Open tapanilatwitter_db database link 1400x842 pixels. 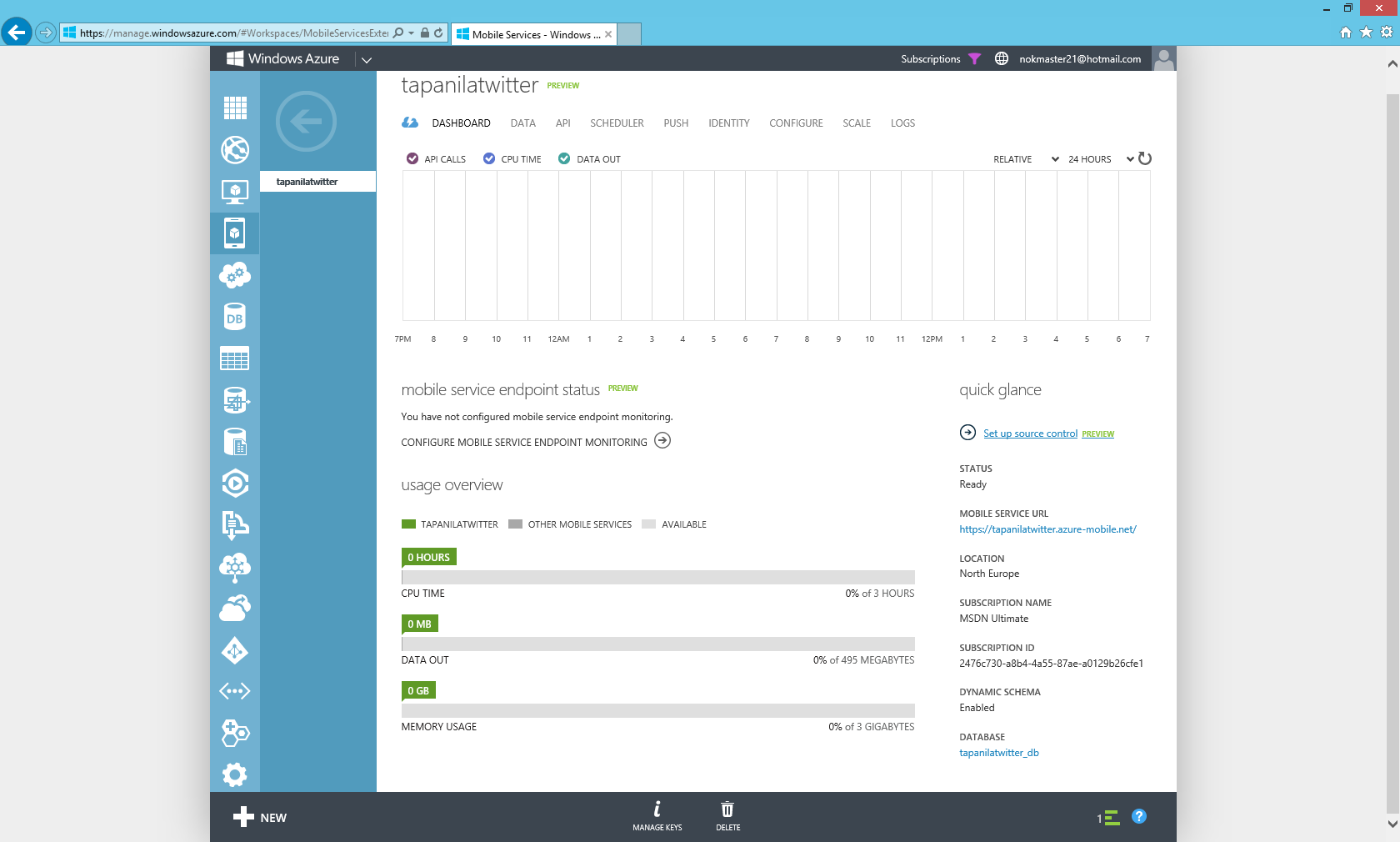999,753
